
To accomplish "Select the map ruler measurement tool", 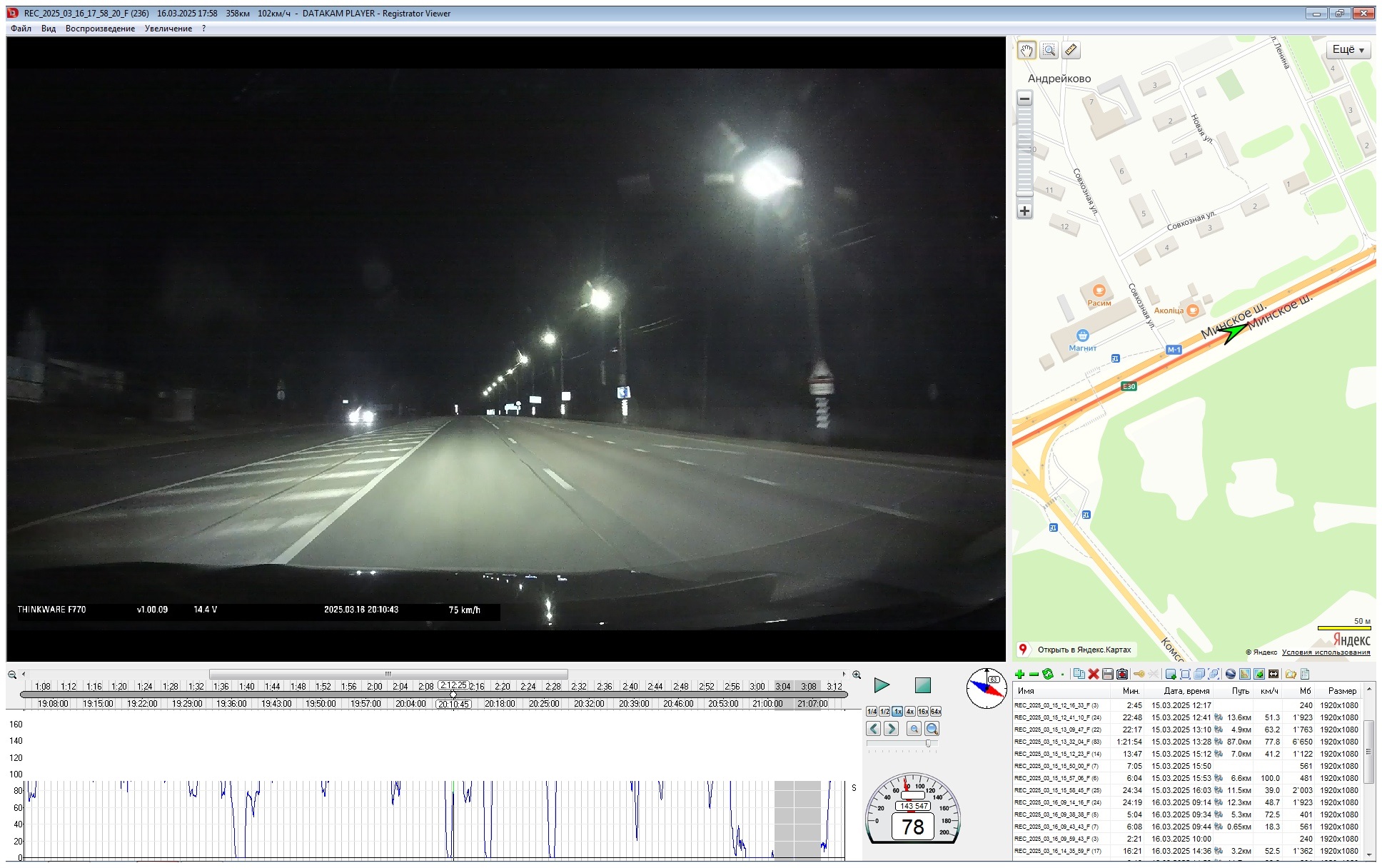I will (x=1071, y=50).
